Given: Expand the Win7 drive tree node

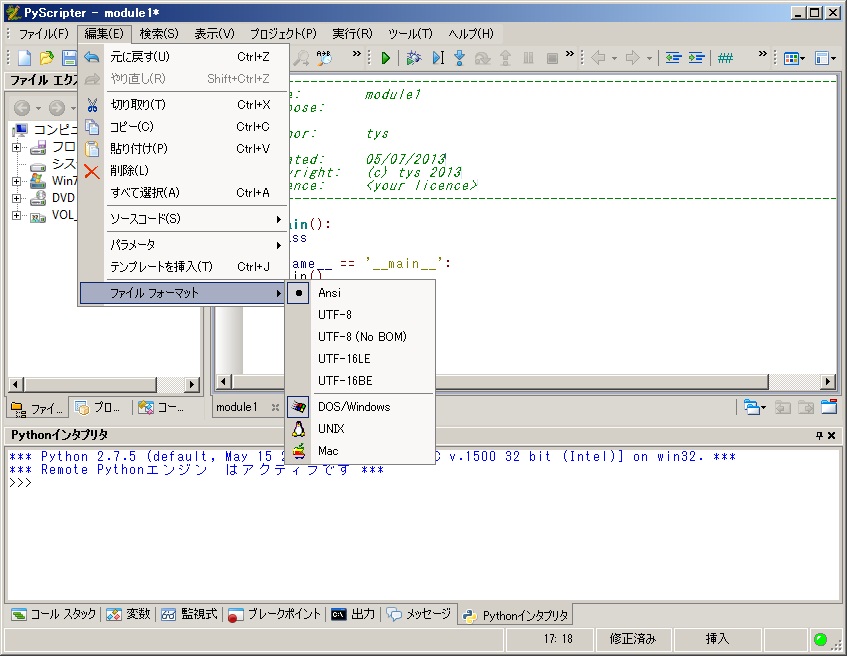Looking at the screenshot, I should (16, 181).
